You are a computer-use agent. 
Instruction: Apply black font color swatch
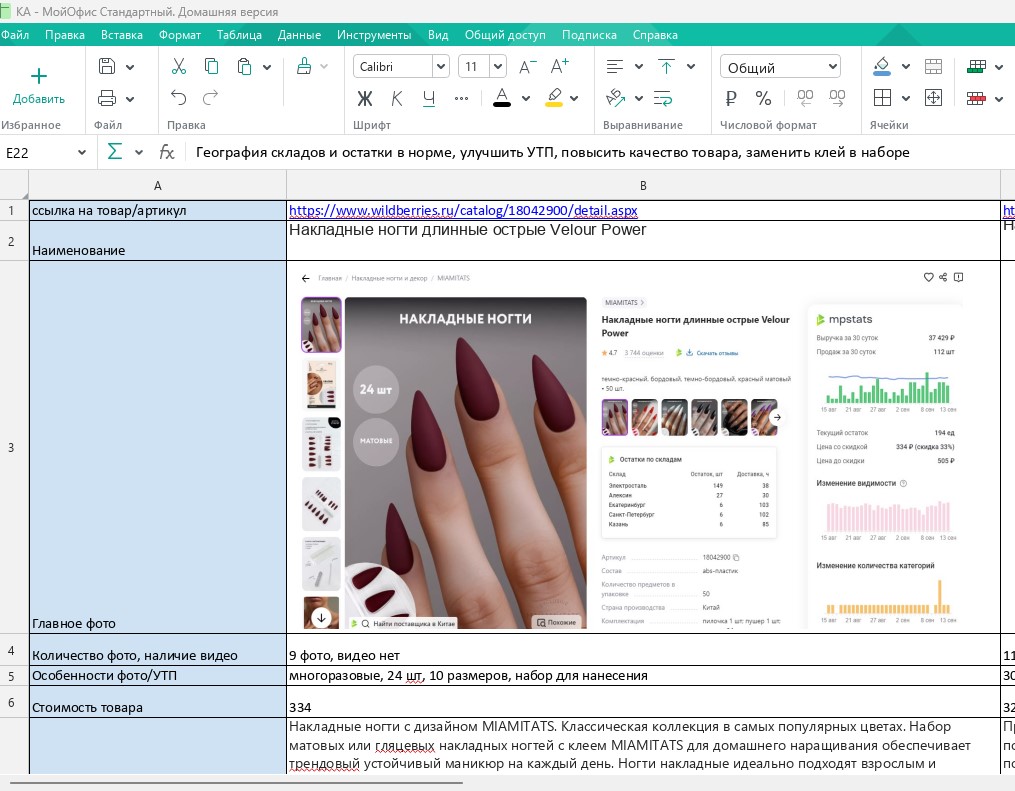[x=502, y=98]
